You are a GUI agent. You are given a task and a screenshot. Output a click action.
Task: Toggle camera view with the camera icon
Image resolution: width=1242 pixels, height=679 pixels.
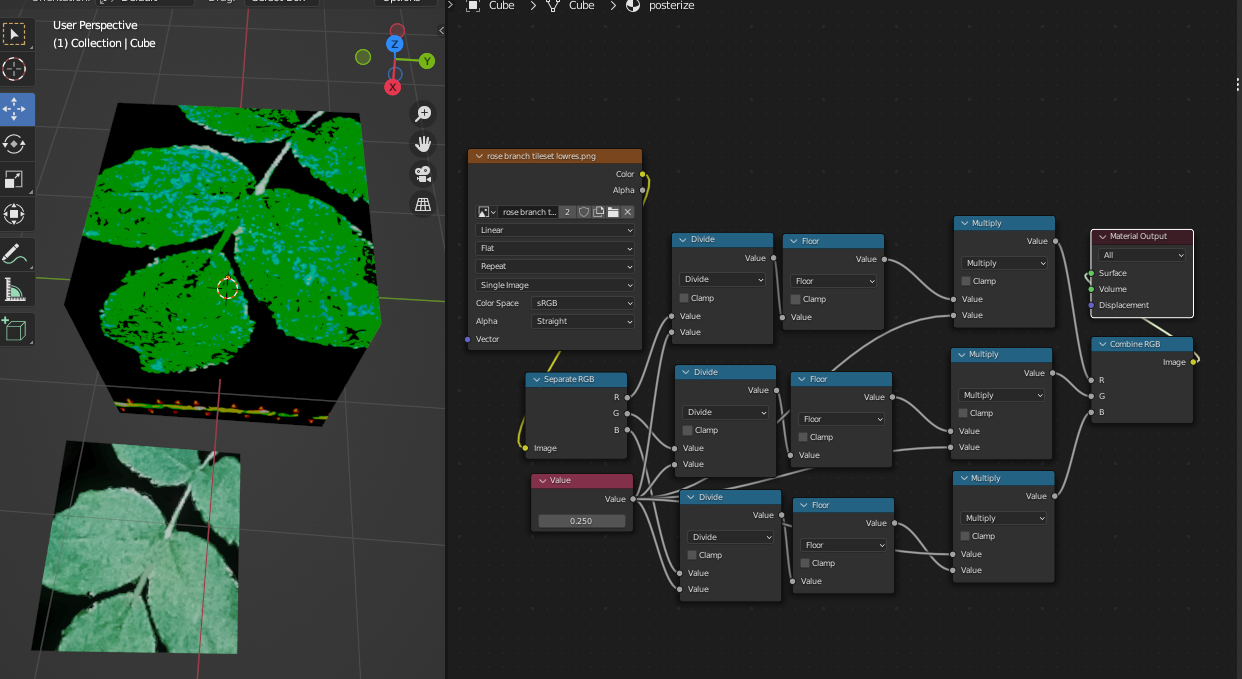tap(423, 174)
